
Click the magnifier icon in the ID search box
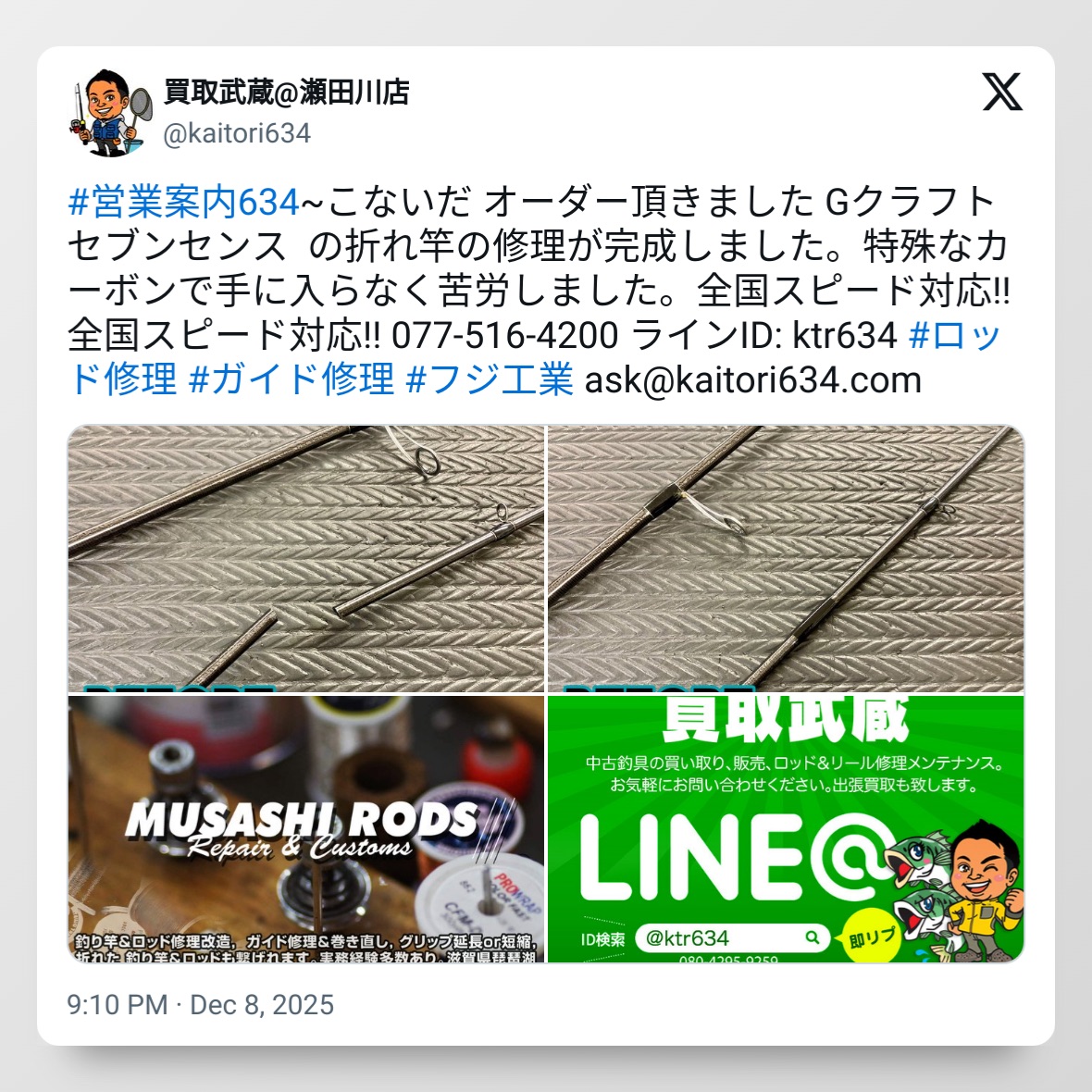(x=812, y=938)
